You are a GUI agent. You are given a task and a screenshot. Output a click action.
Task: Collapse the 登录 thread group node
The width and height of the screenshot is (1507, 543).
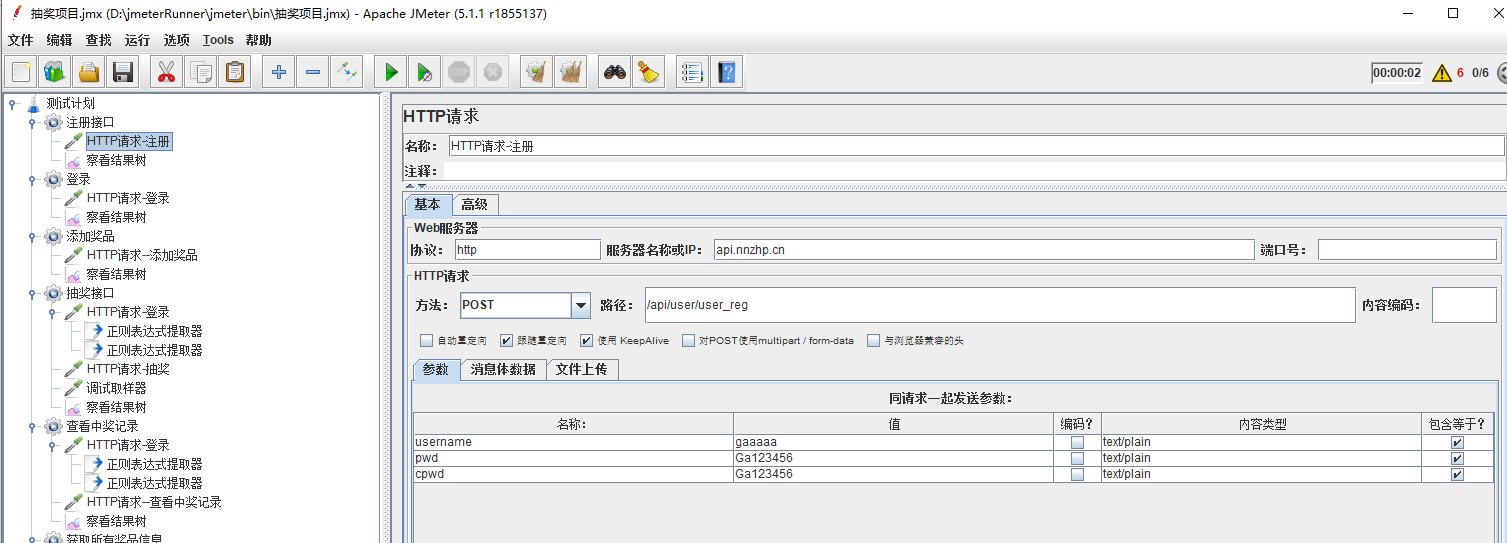point(32,179)
